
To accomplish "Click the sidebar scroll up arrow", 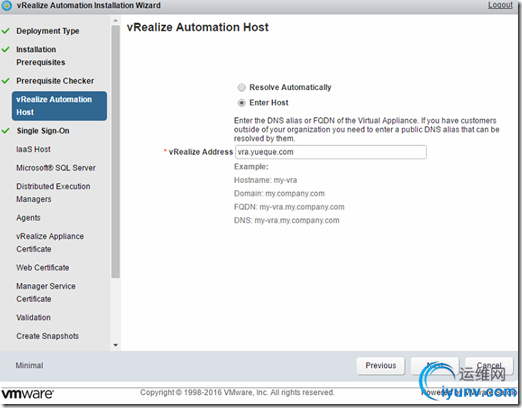I will (x=116, y=21).
